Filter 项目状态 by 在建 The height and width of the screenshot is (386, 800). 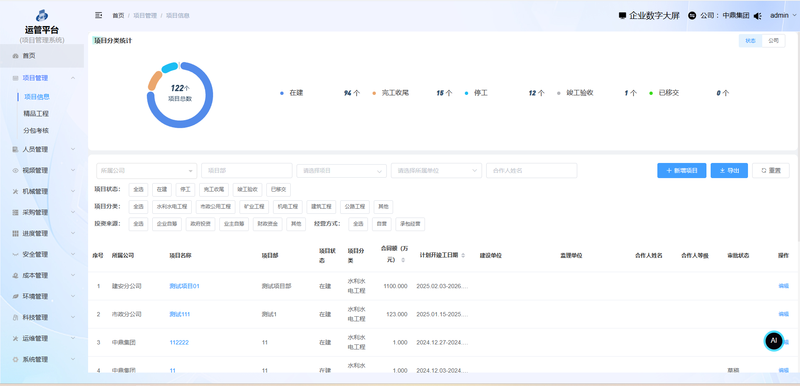click(161, 190)
